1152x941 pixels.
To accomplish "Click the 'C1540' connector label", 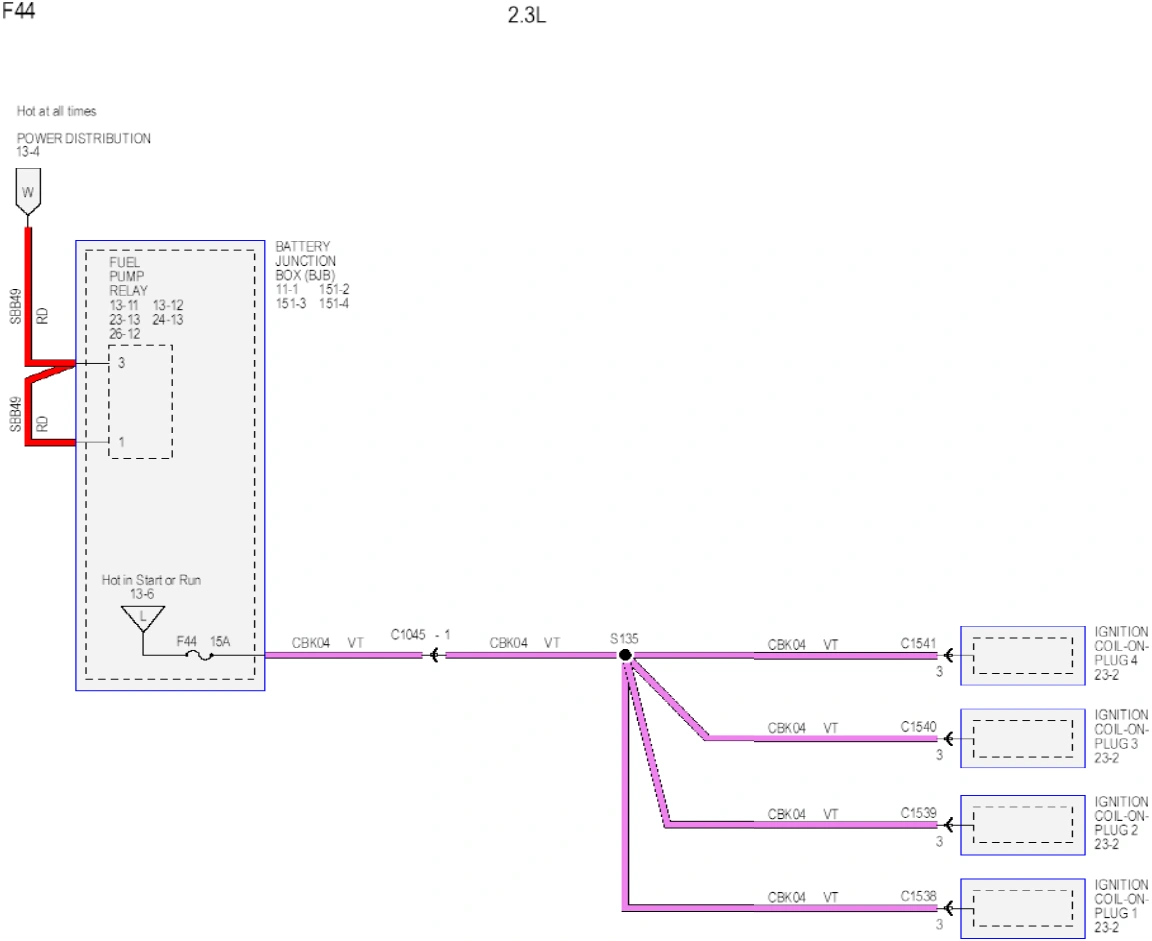I will pos(918,727).
